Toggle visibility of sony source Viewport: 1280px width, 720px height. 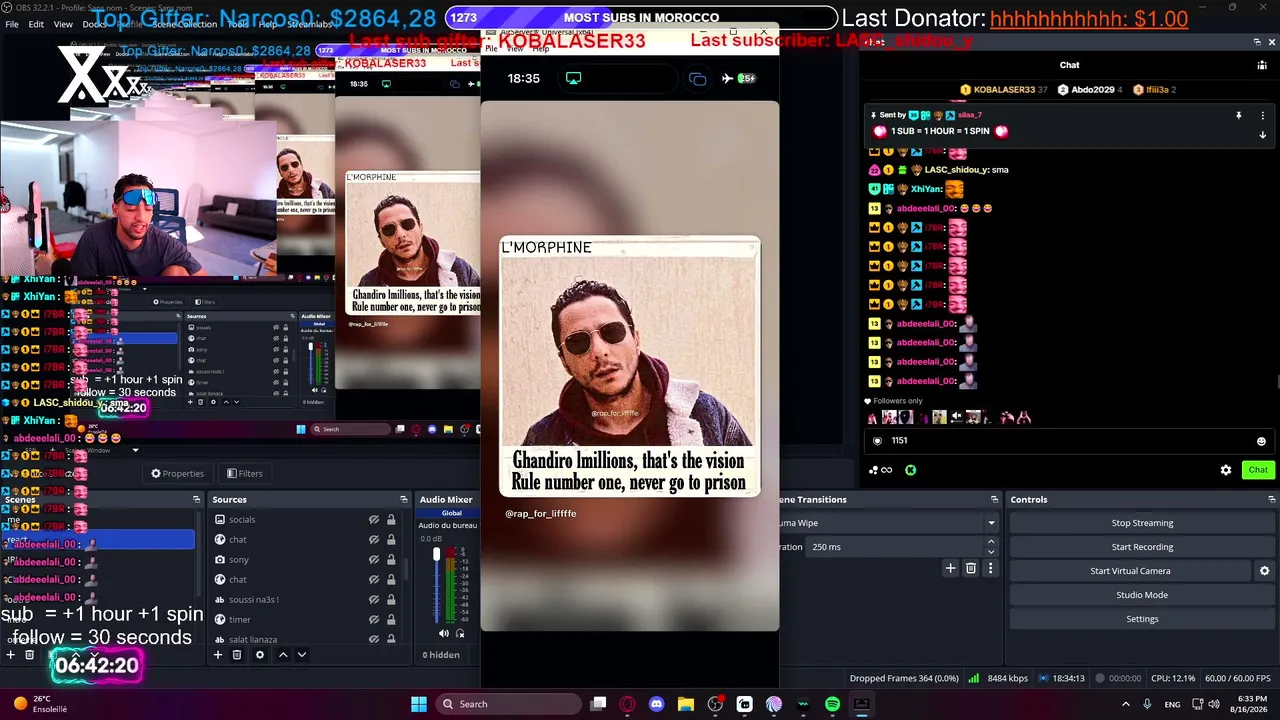point(374,560)
